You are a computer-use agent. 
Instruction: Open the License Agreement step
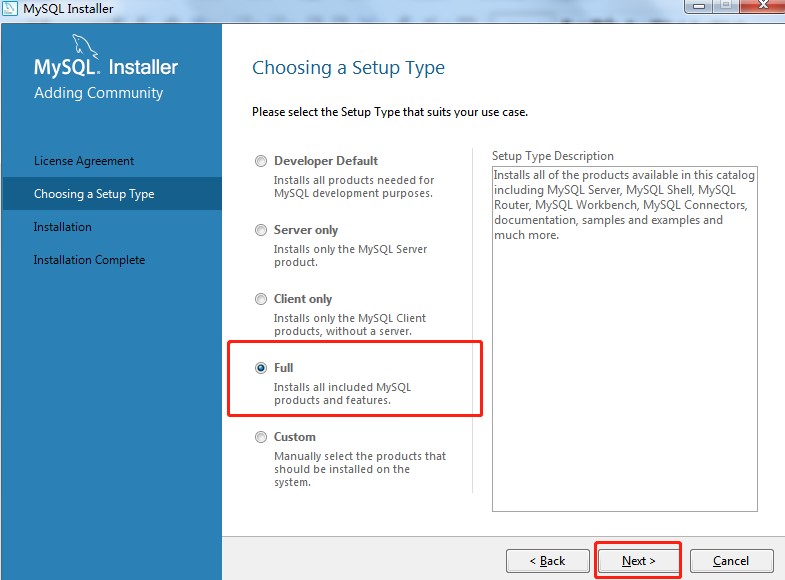pos(84,161)
